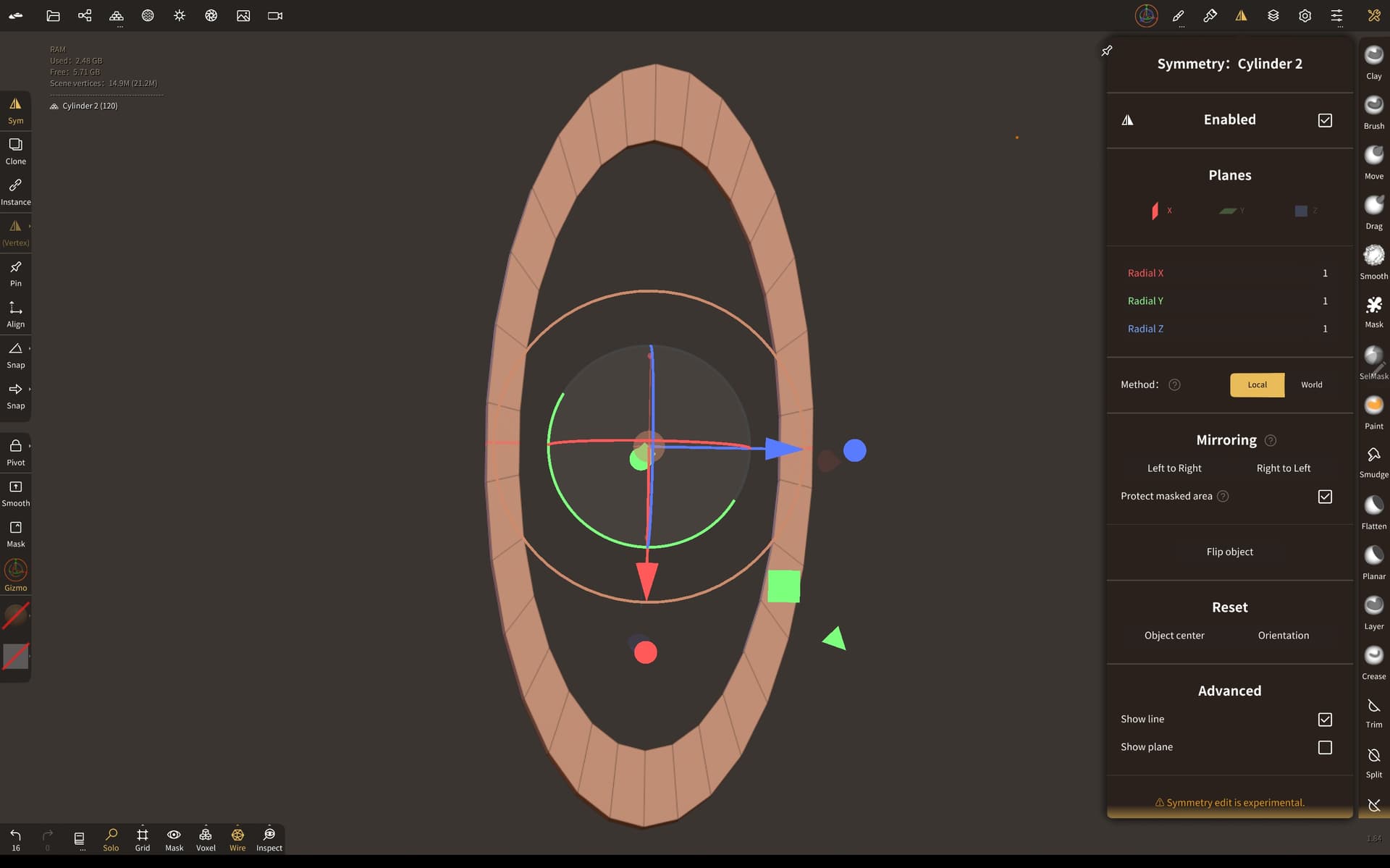Click the Flip object button
The image size is (1390, 868).
(1229, 552)
